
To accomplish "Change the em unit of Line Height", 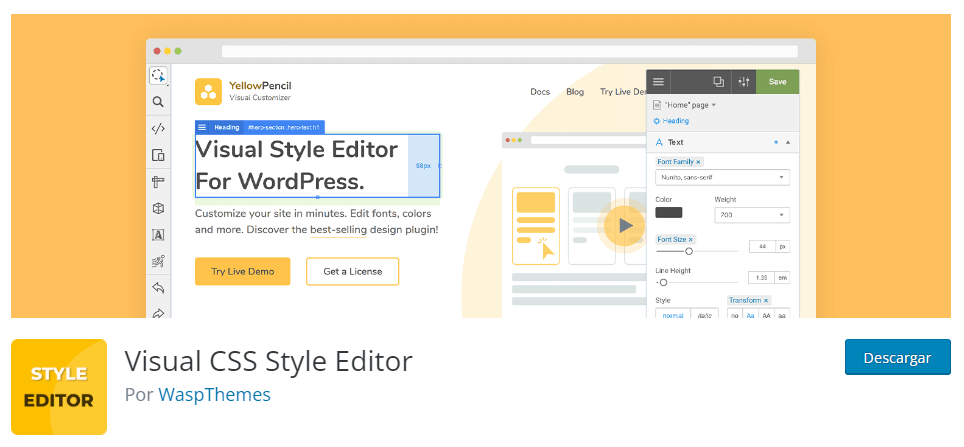I will coord(783,278).
